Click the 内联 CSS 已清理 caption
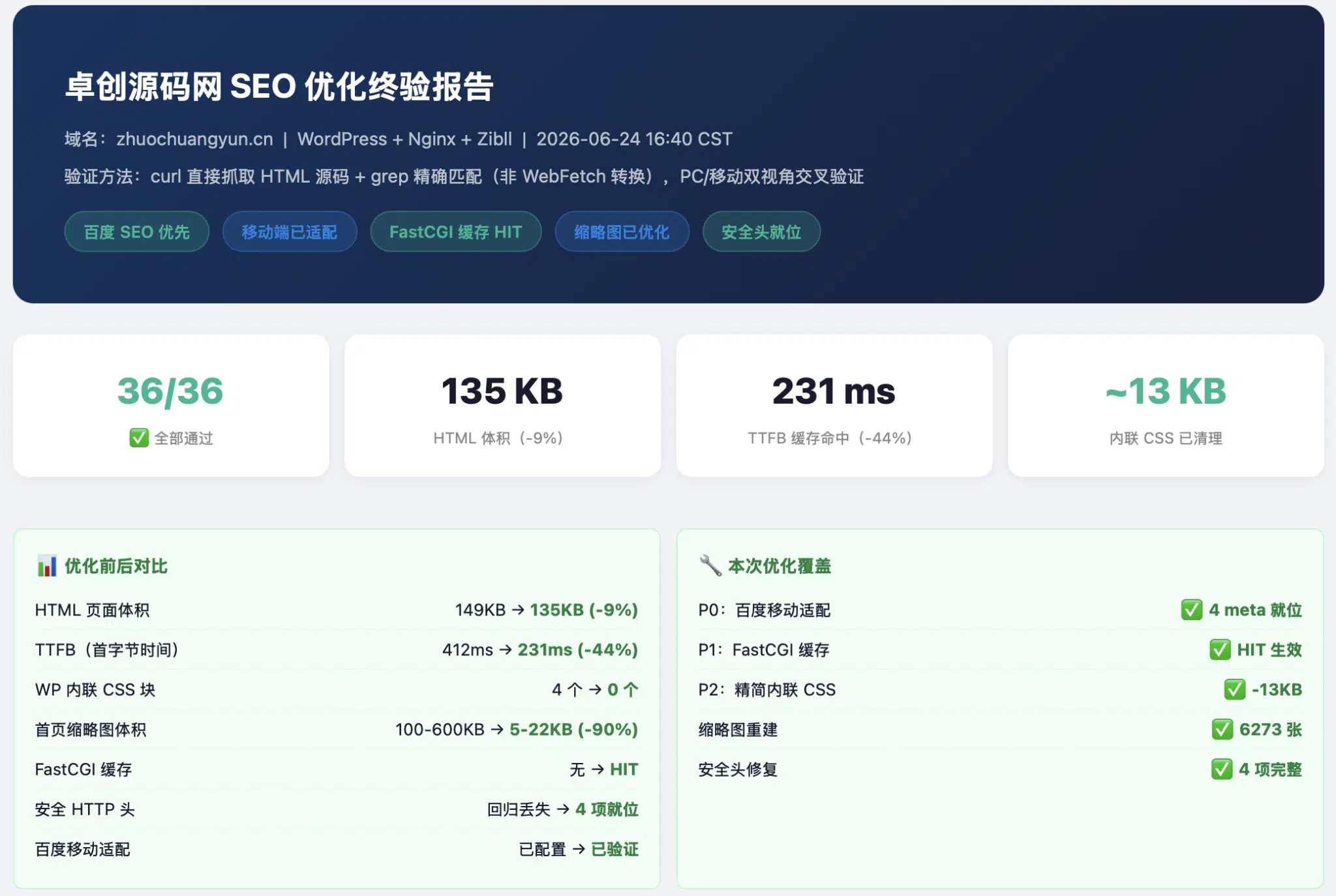Viewport: 1336px width, 896px height. coord(1166,438)
